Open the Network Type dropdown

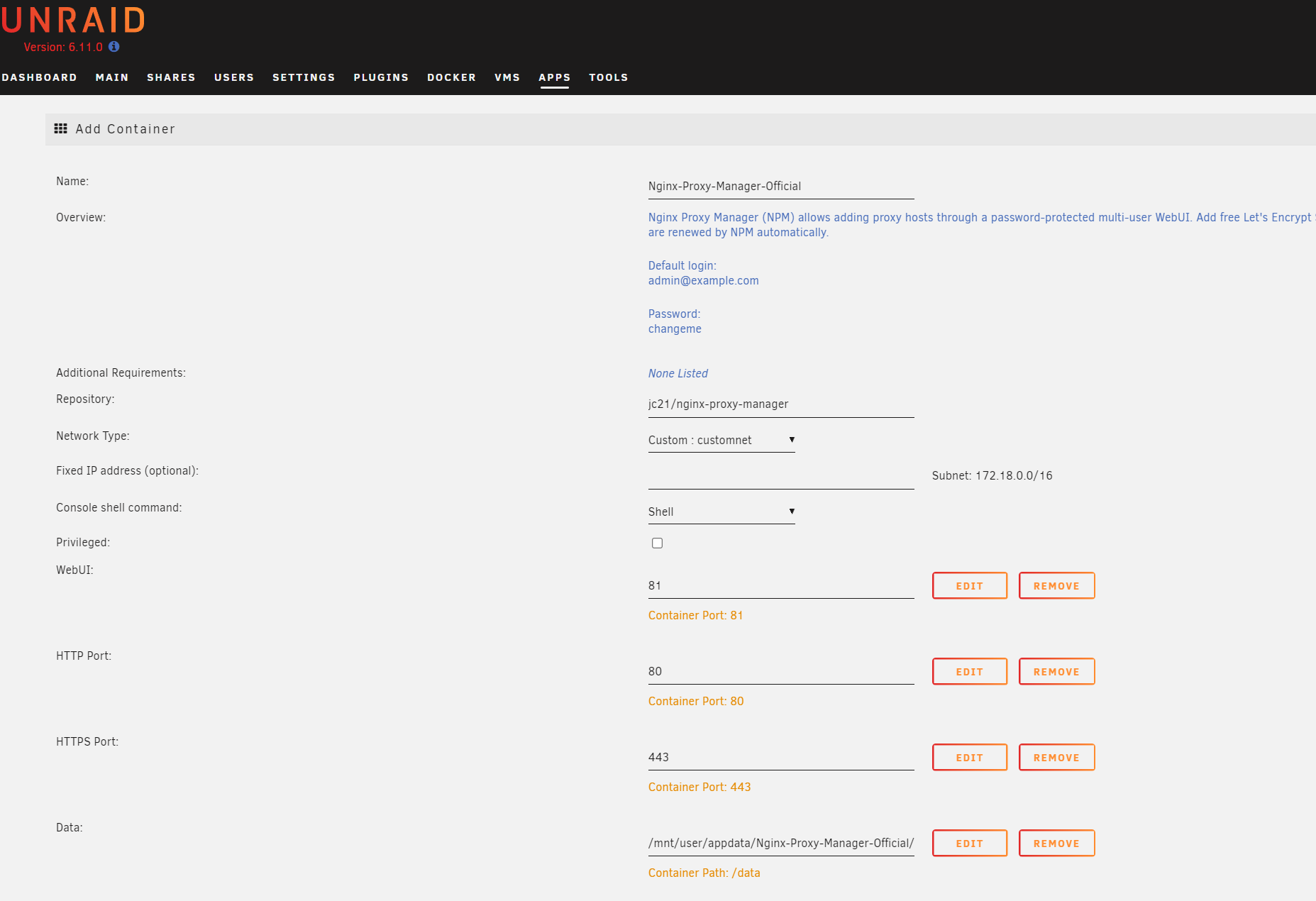click(x=721, y=440)
